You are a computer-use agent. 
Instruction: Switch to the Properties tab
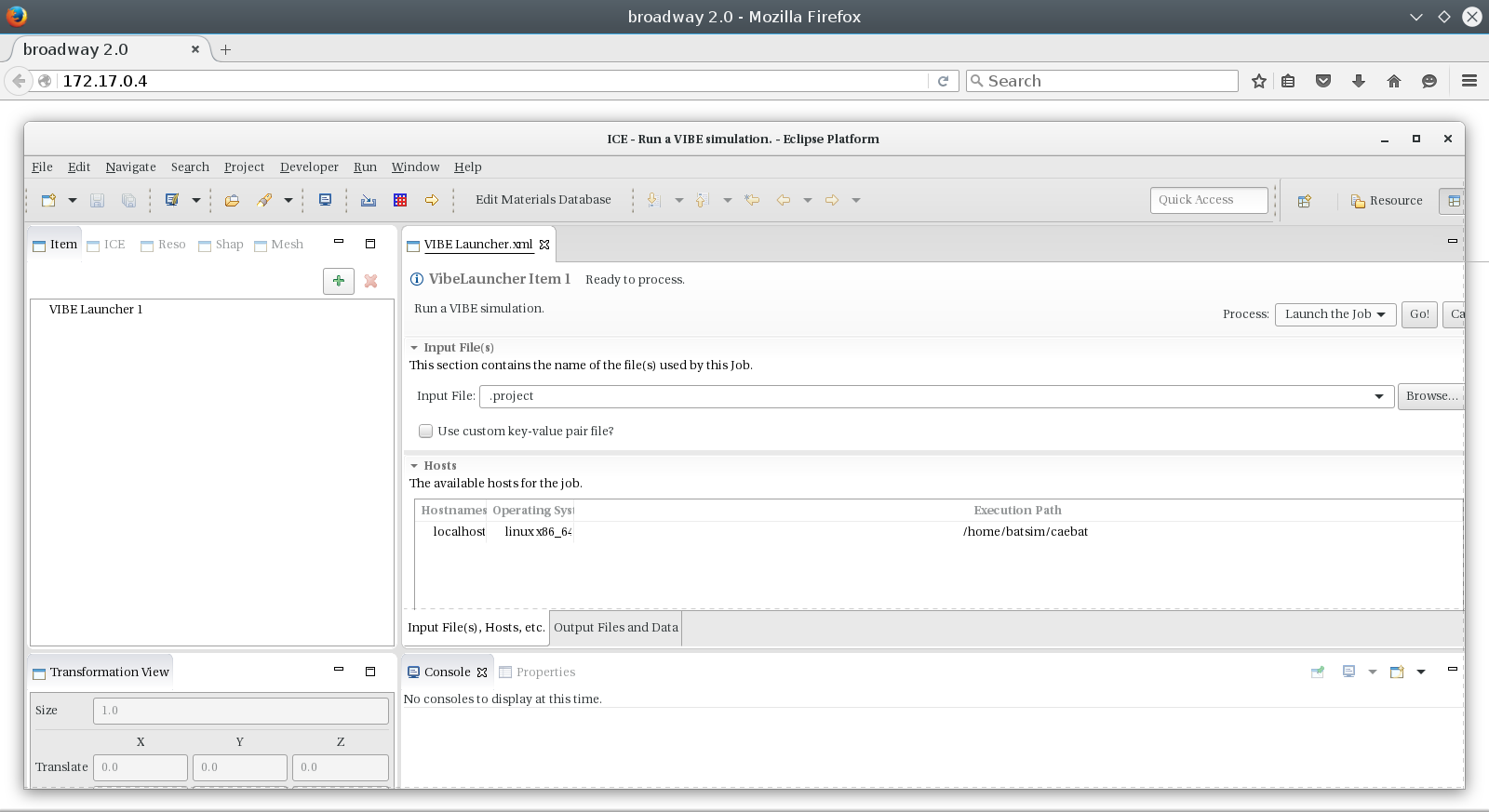click(x=537, y=672)
